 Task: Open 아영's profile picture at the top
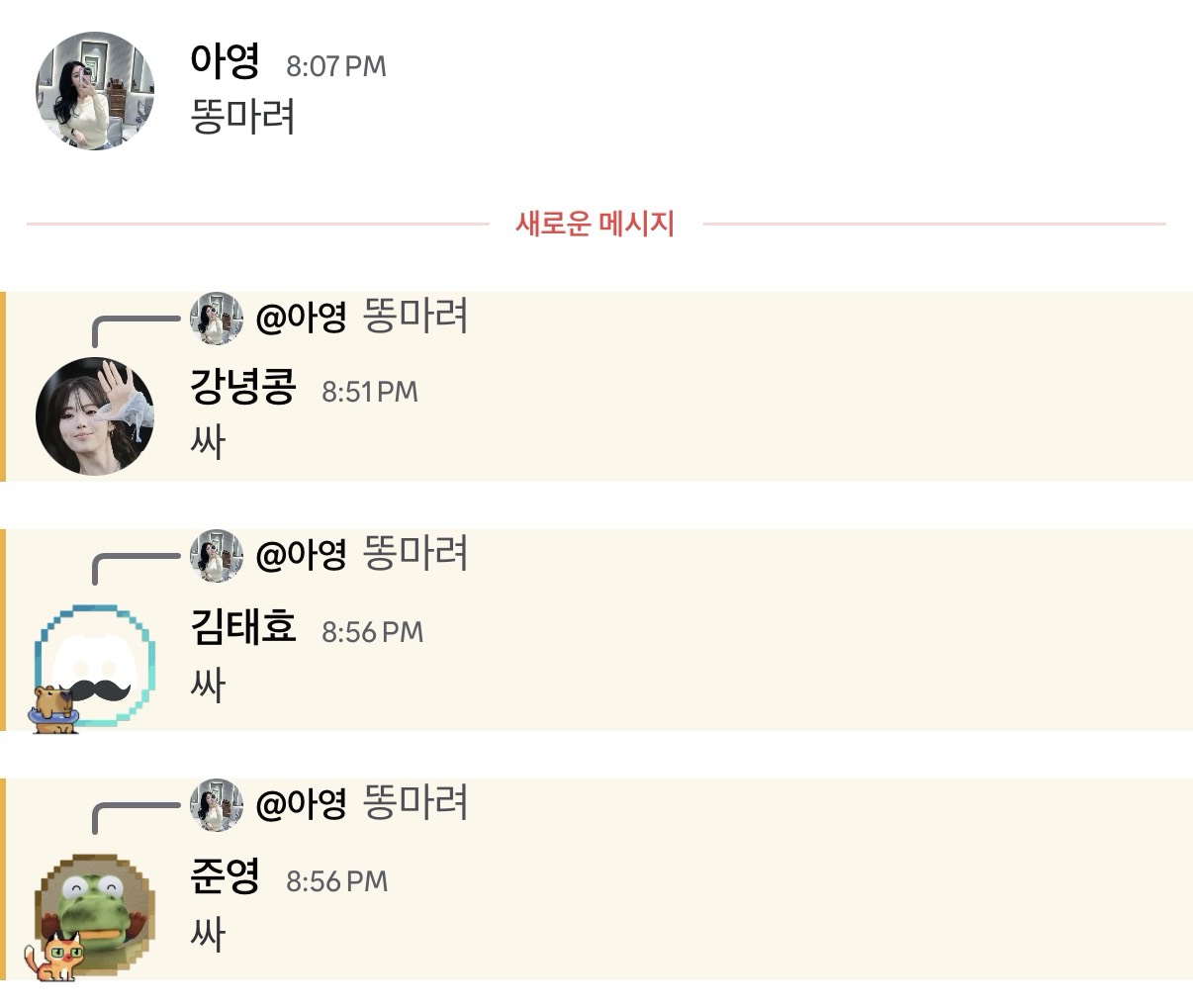(95, 91)
